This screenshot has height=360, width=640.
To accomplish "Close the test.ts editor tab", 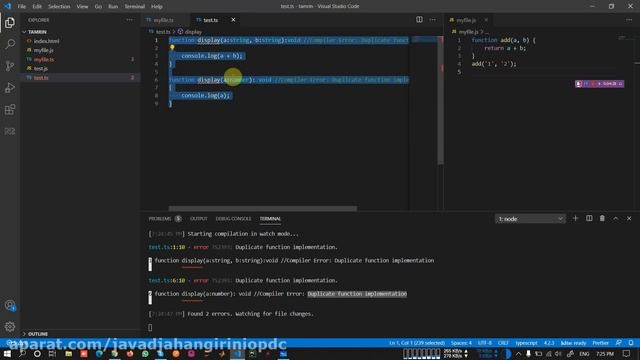I will coord(233,20).
